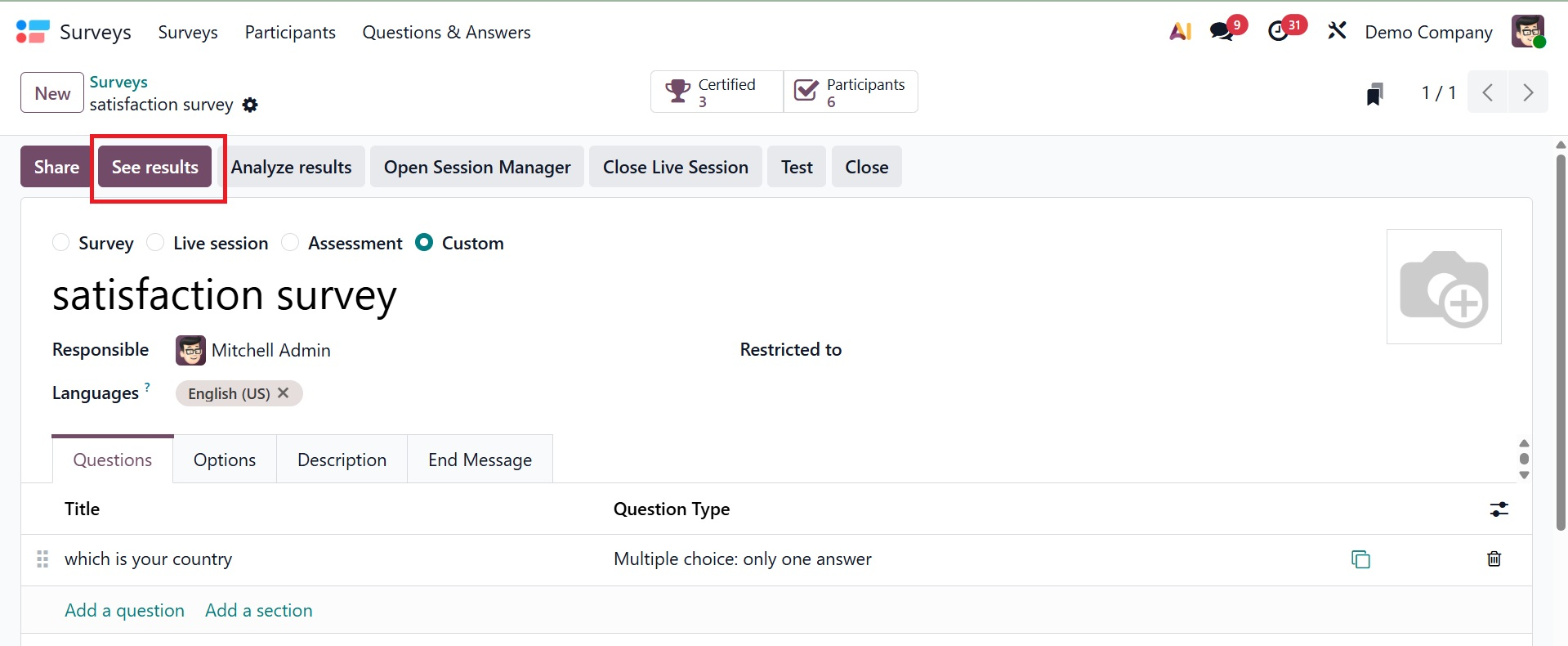Open the Participants menu

(290, 32)
